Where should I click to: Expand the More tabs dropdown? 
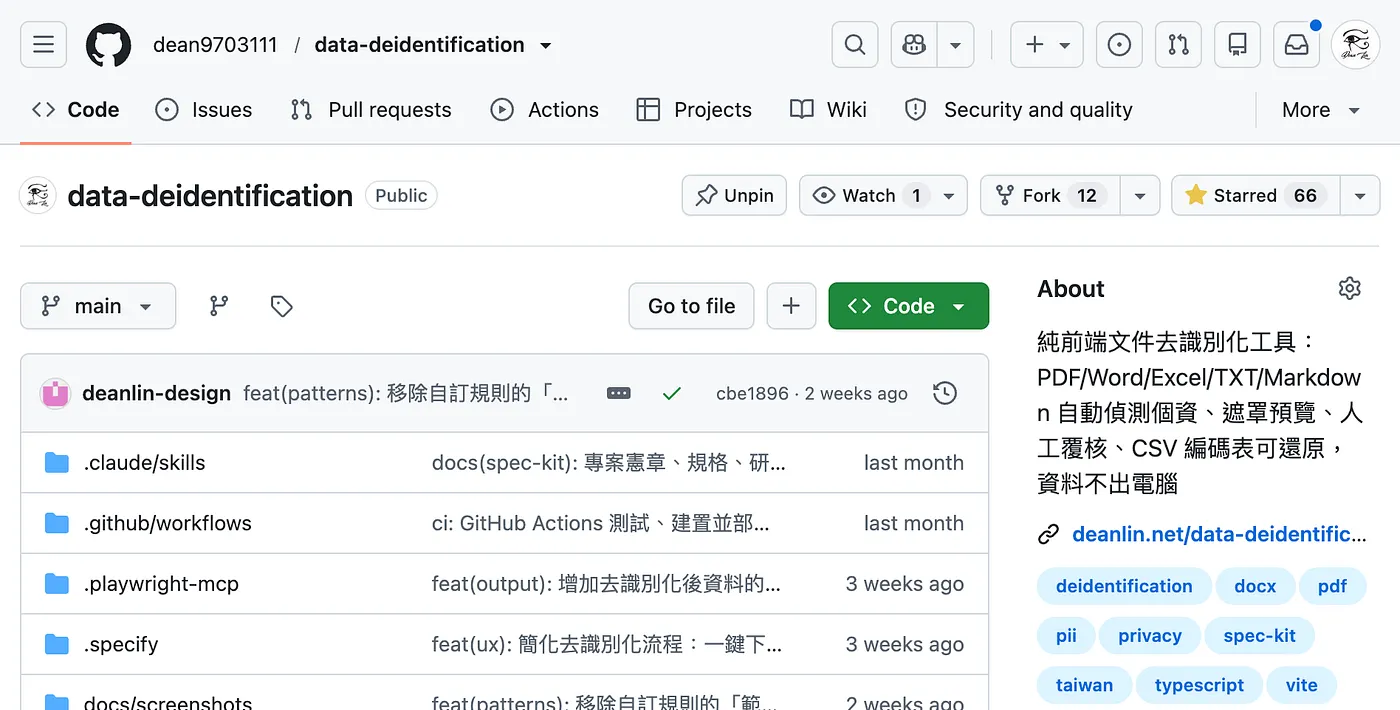(x=1321, y=110)
